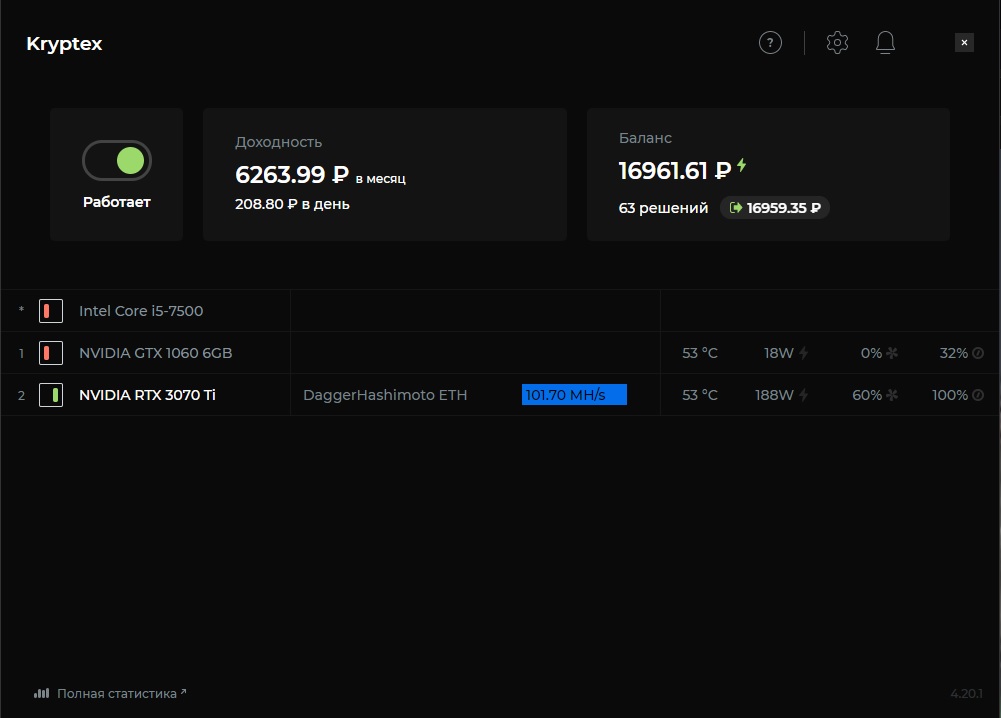This screenshot has width=1001, height=718.
Task: Toggle the mining switch labeled Работает
Action: [117, 160]
